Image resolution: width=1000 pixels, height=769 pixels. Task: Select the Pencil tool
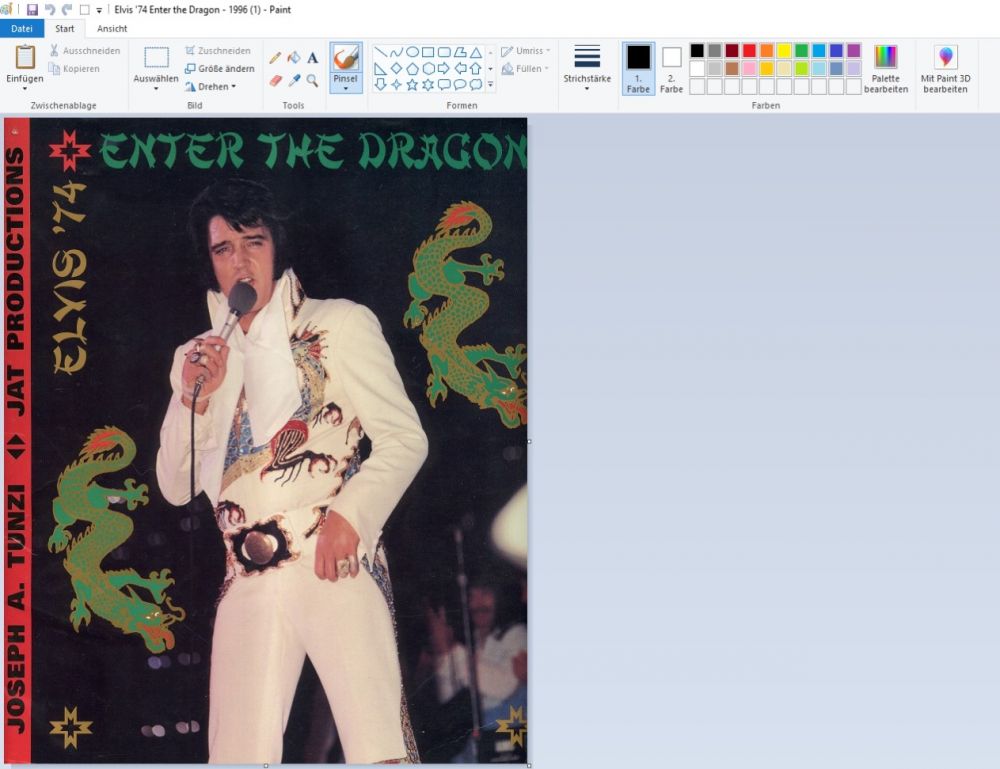point(275,58)
